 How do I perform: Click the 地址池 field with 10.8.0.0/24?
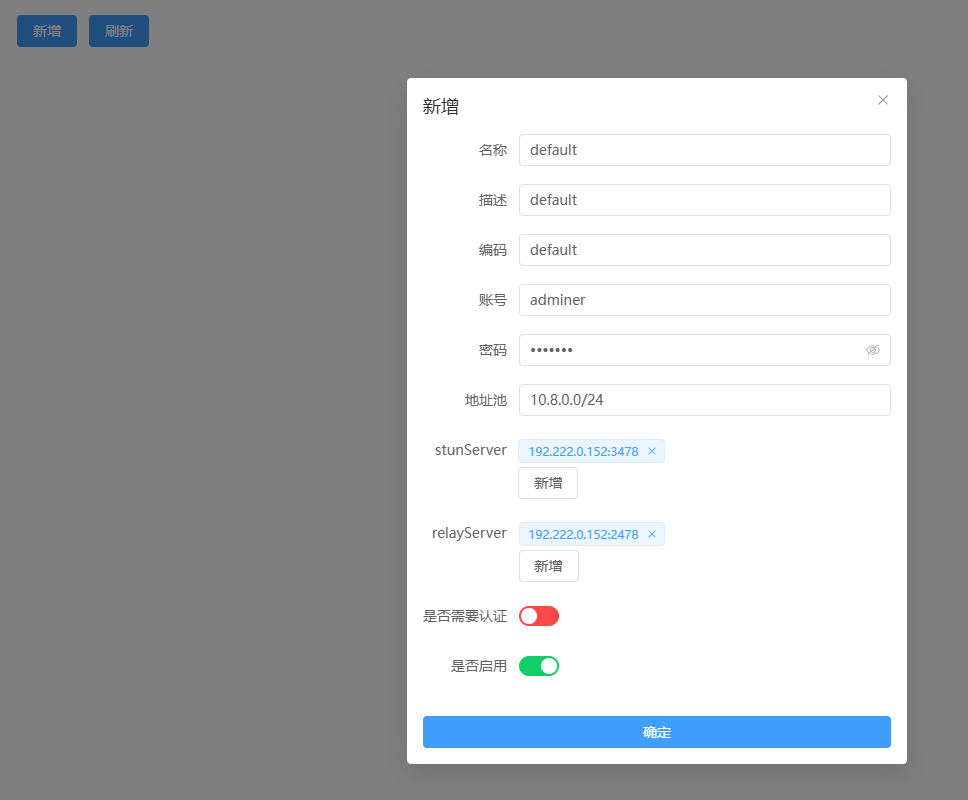coord(704,400)
